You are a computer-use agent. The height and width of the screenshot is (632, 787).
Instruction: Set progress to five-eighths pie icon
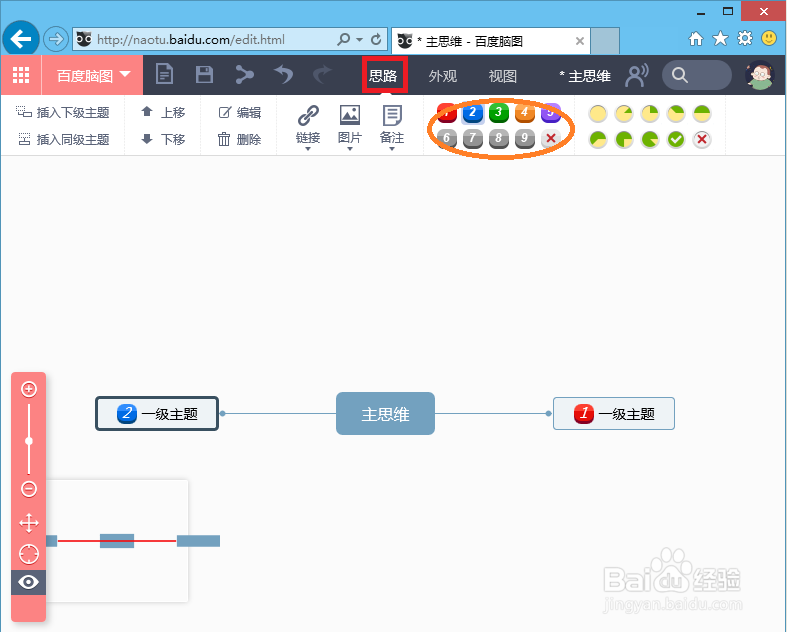pos(598,139)
